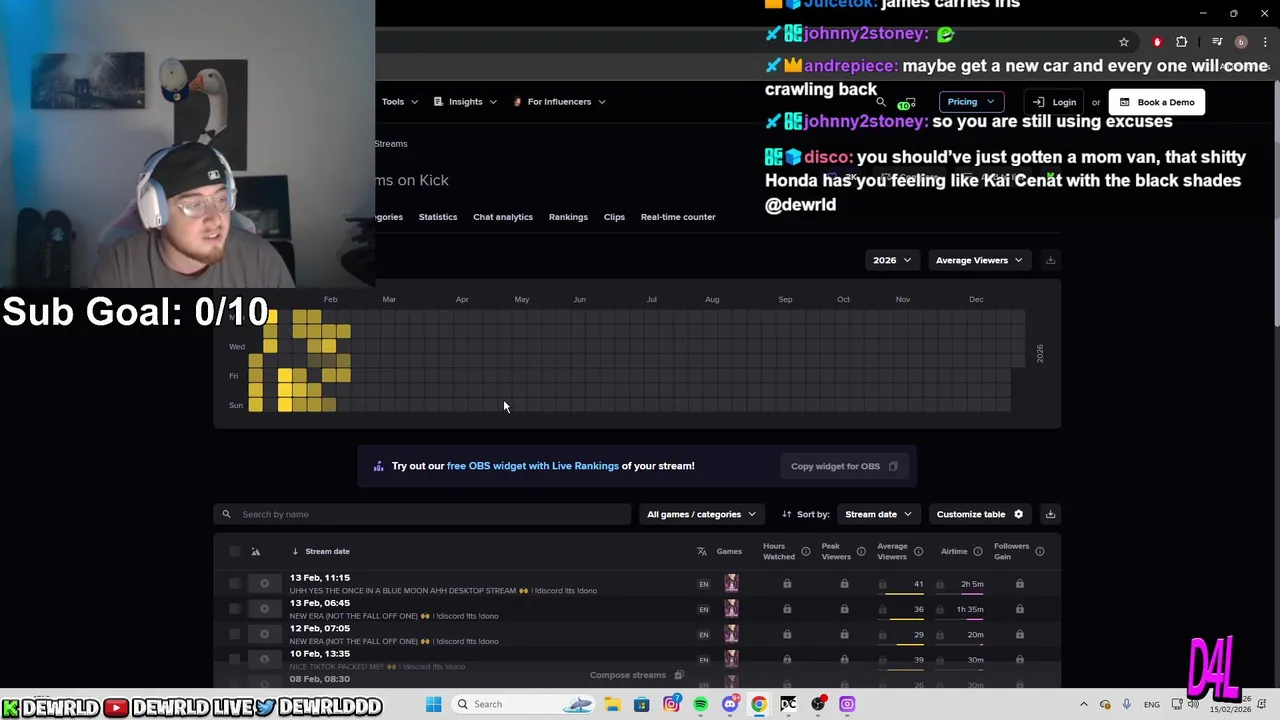1280x720 pixels.
Task: Open game thumbnail for 13 Feb, 11:15 stream
Action: (x=731, y=584)
